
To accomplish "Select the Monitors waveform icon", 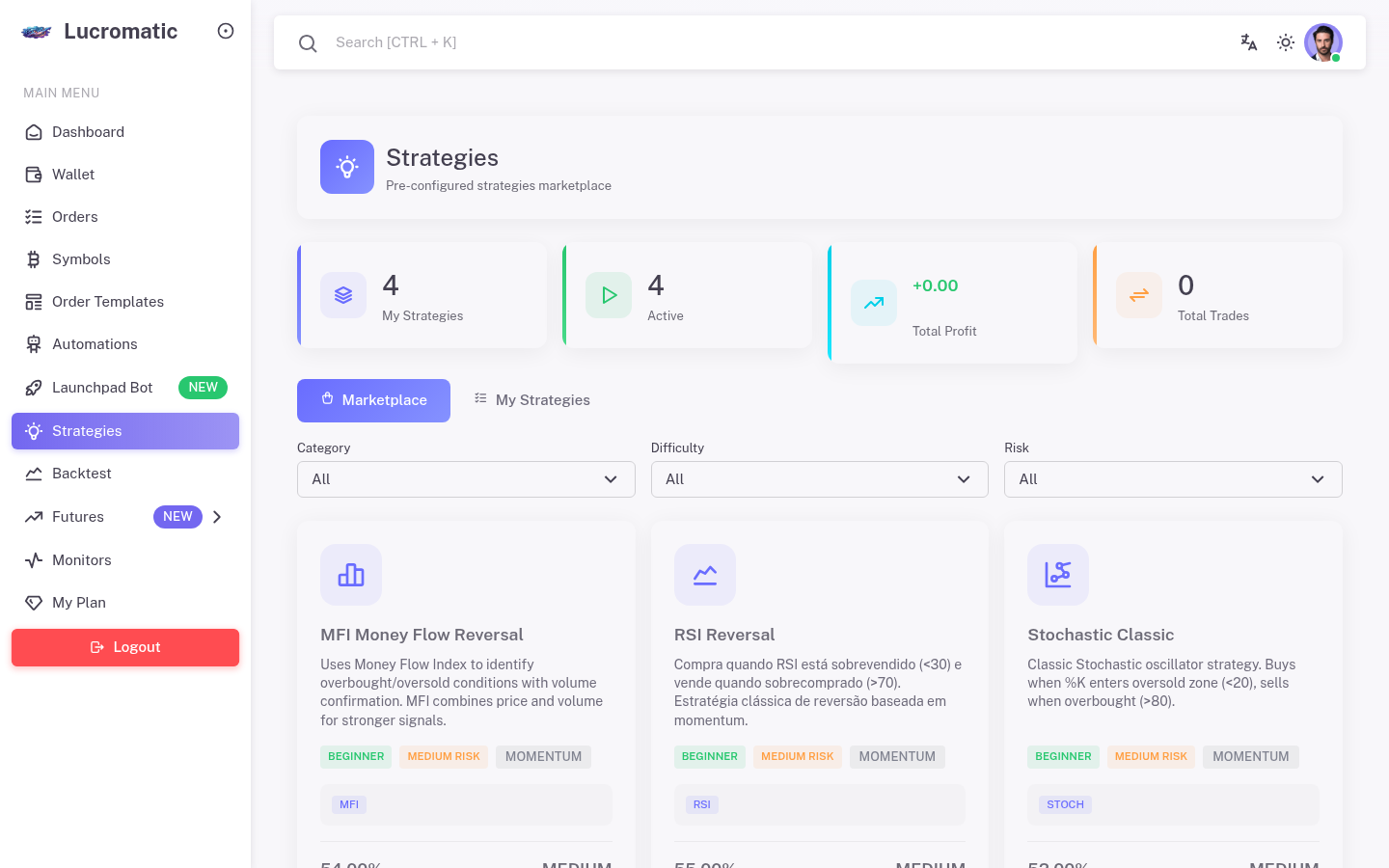I will click(32, 560).
